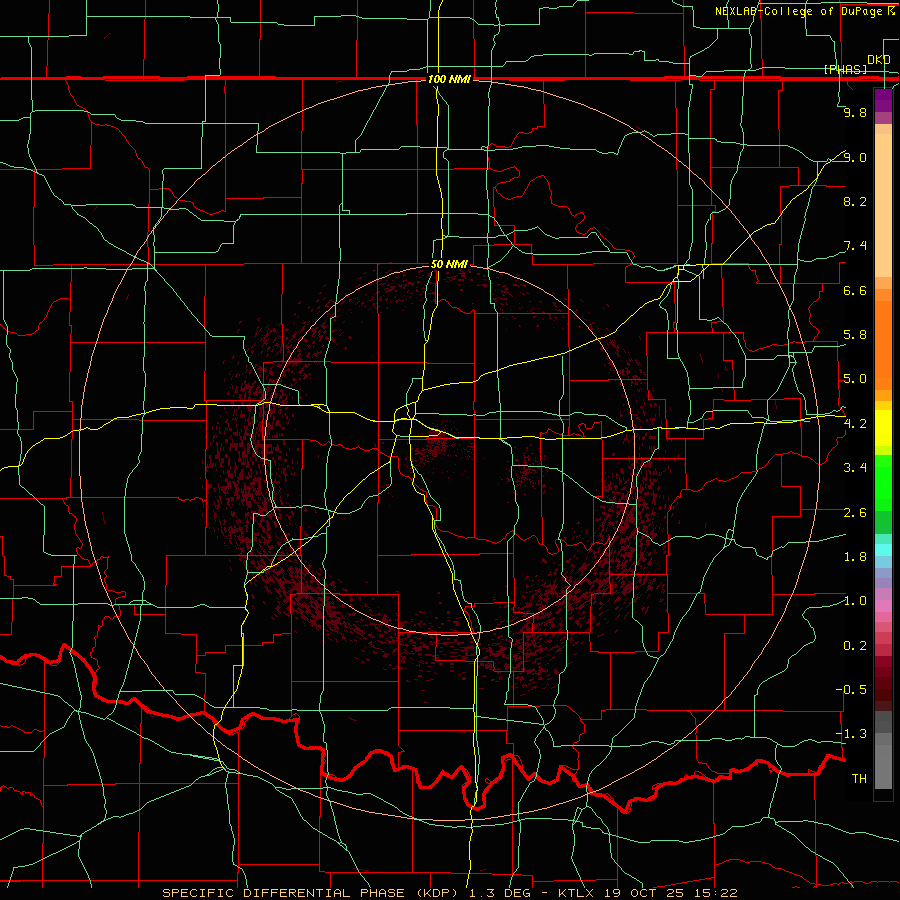Pick the gray segment beside TH
The height and width of the screenshot is (900, 900).
point(883,768)
